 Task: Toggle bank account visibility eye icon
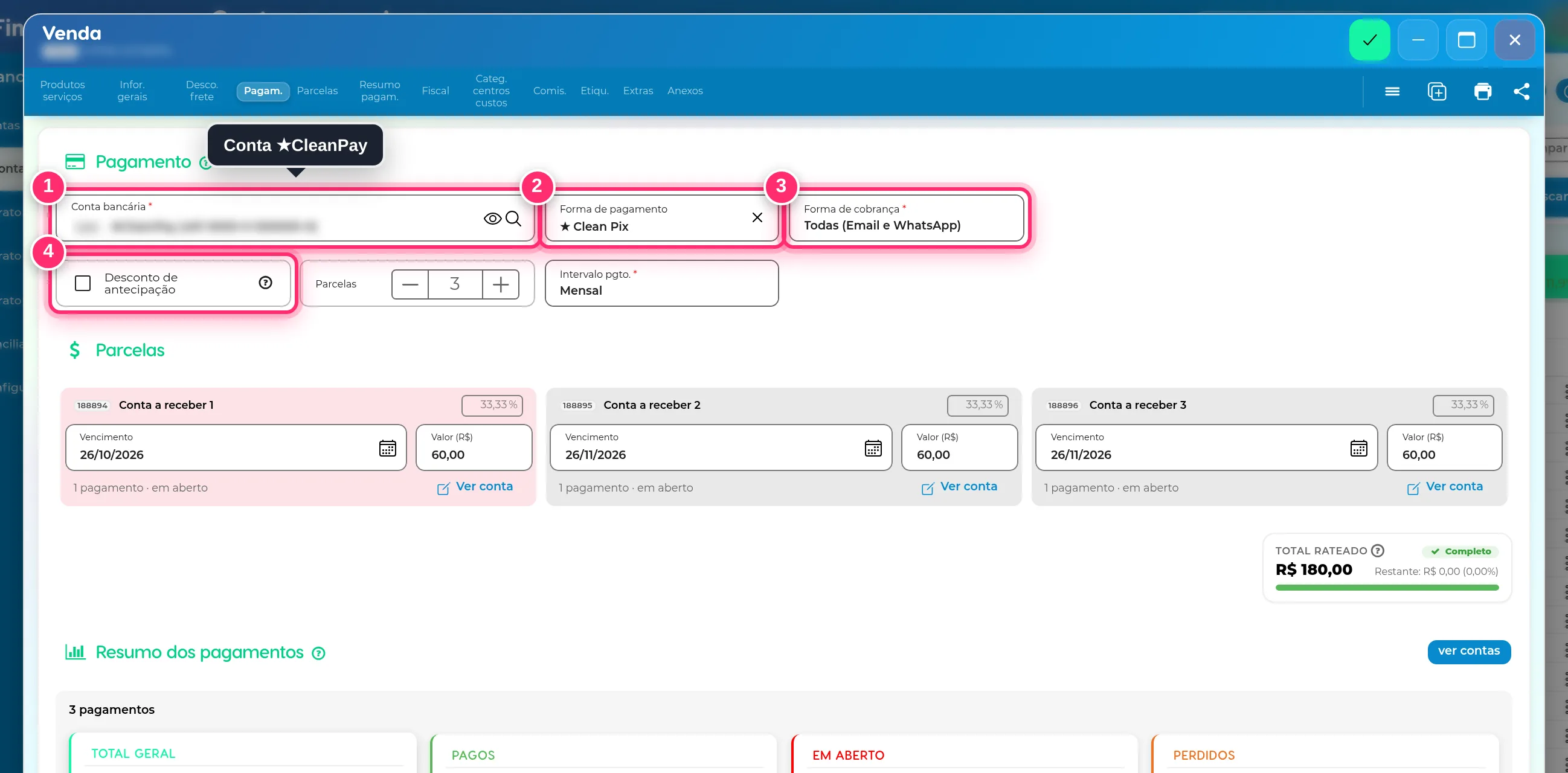(x=492, y=219)
